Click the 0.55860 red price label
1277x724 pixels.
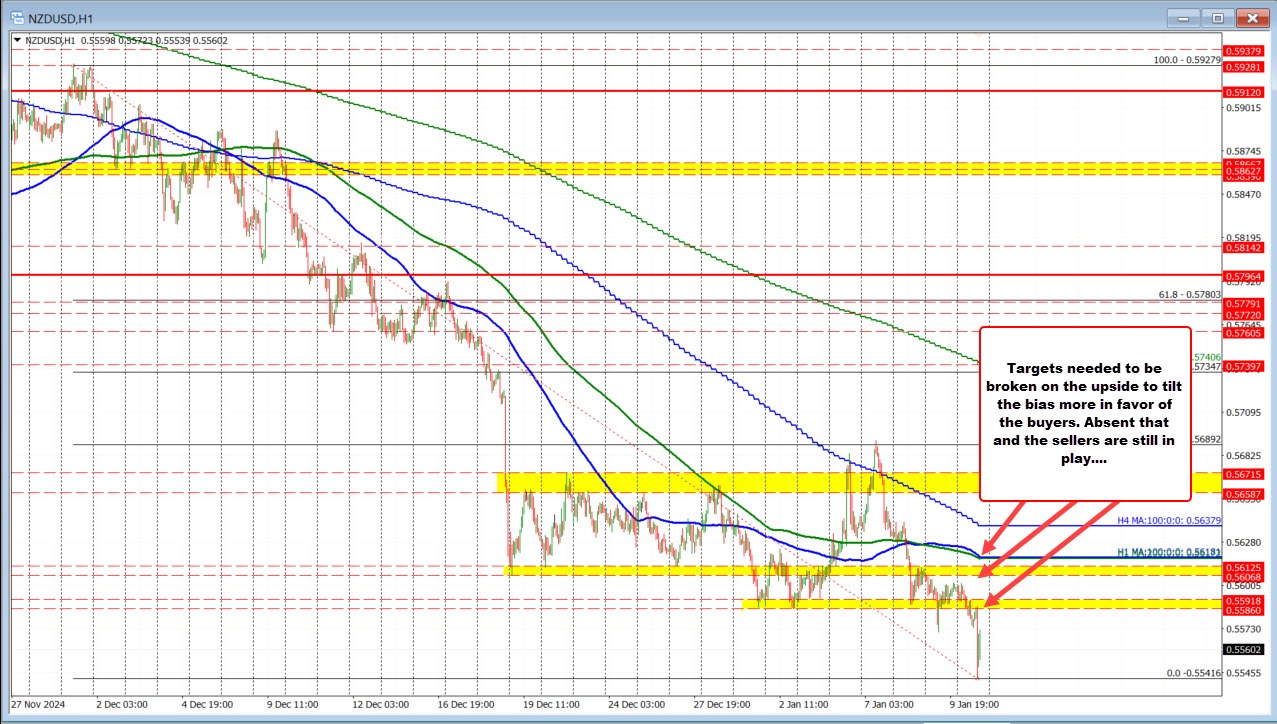tap(1243, 608)
